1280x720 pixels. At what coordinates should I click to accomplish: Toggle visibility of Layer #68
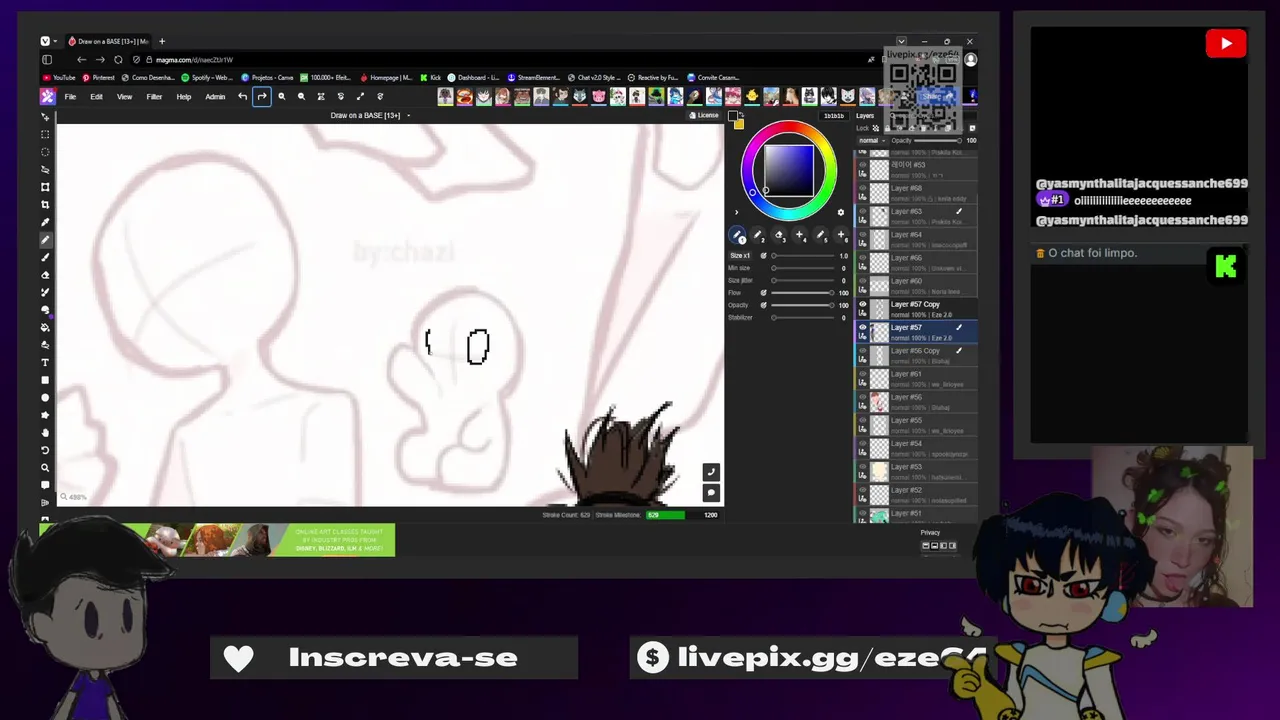coord(863,188)
